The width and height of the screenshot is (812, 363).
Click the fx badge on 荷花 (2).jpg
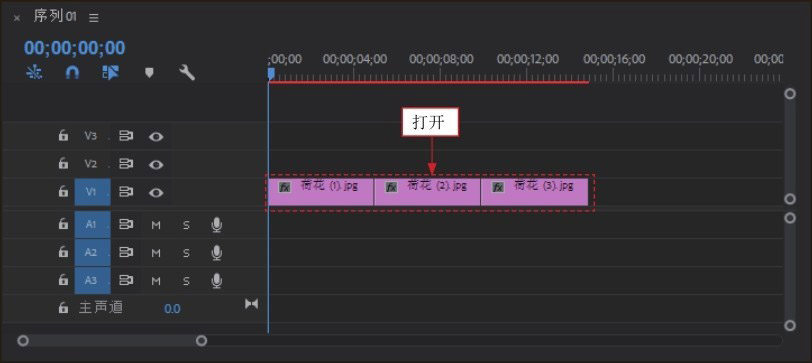[392, 187]
